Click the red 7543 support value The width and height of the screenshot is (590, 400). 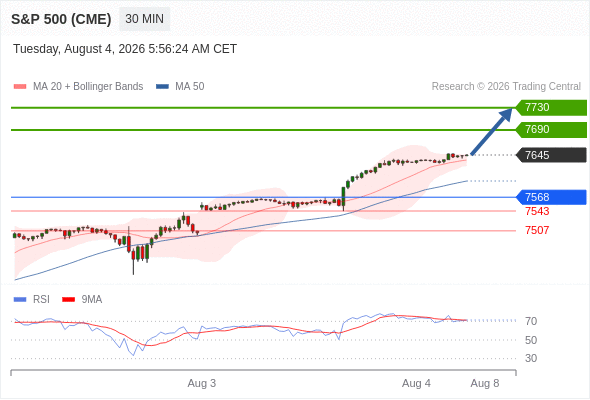[537, 211]
